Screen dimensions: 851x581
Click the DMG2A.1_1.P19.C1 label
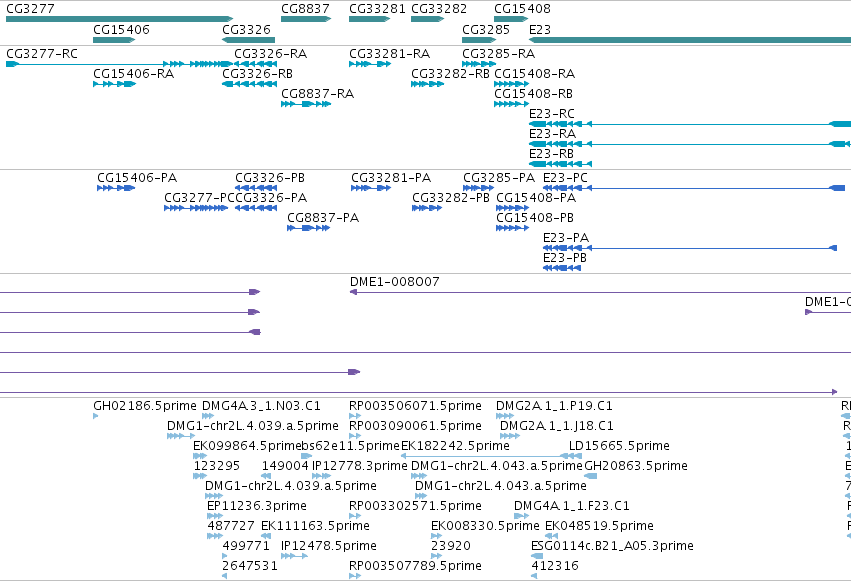(554, 406)
